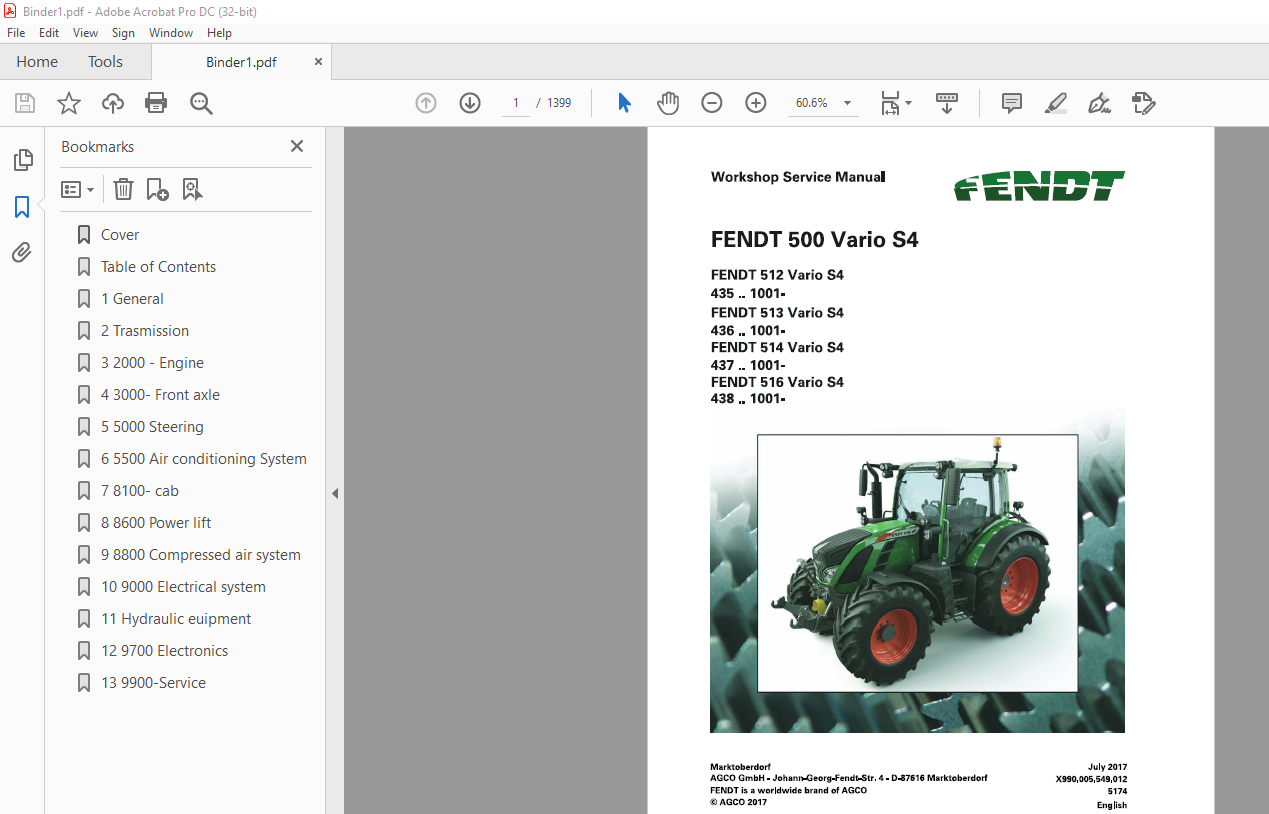
Task: Click the FENDT logo on the page
Action: pyautogui.click(x=1039, y=186)
